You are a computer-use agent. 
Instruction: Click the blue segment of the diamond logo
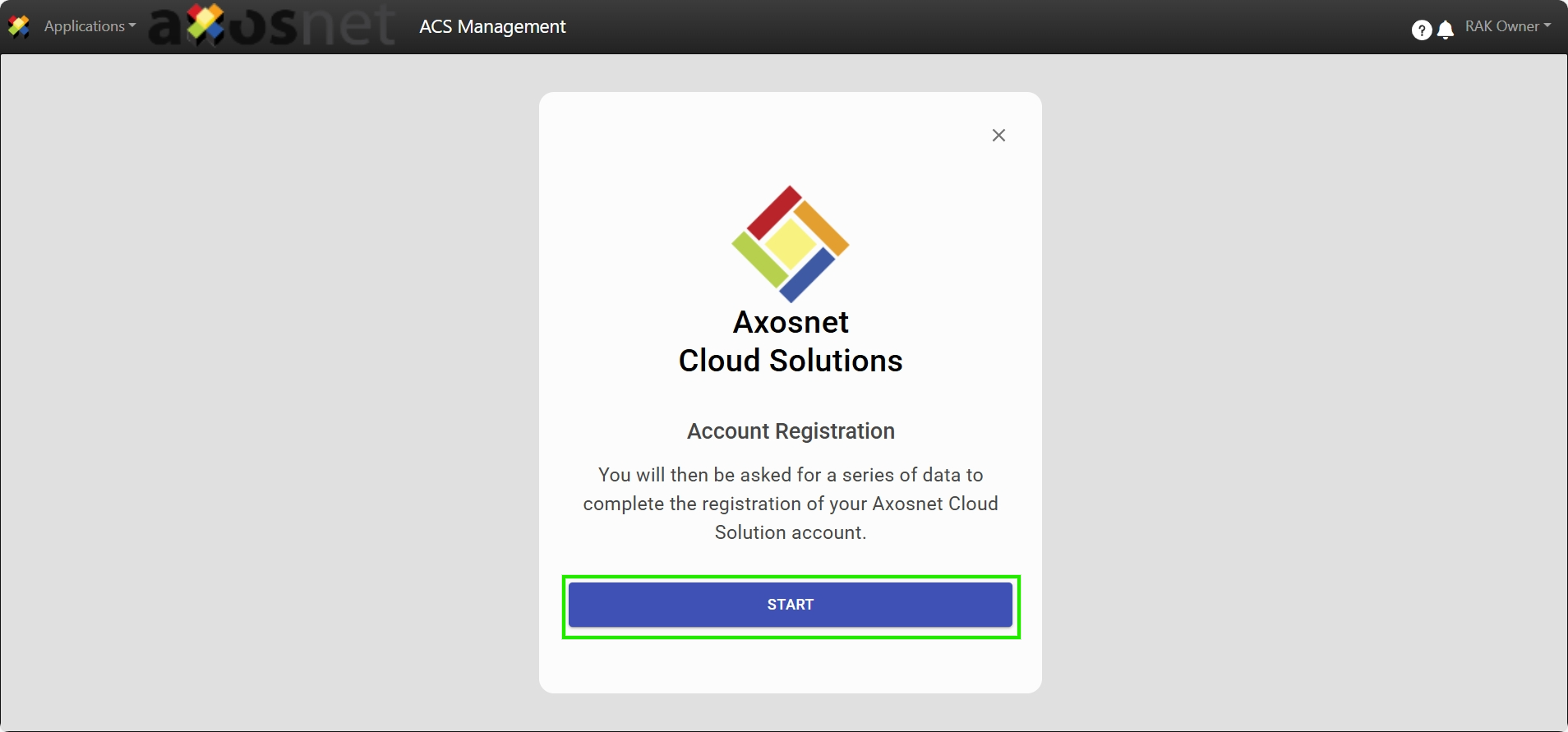807,275
